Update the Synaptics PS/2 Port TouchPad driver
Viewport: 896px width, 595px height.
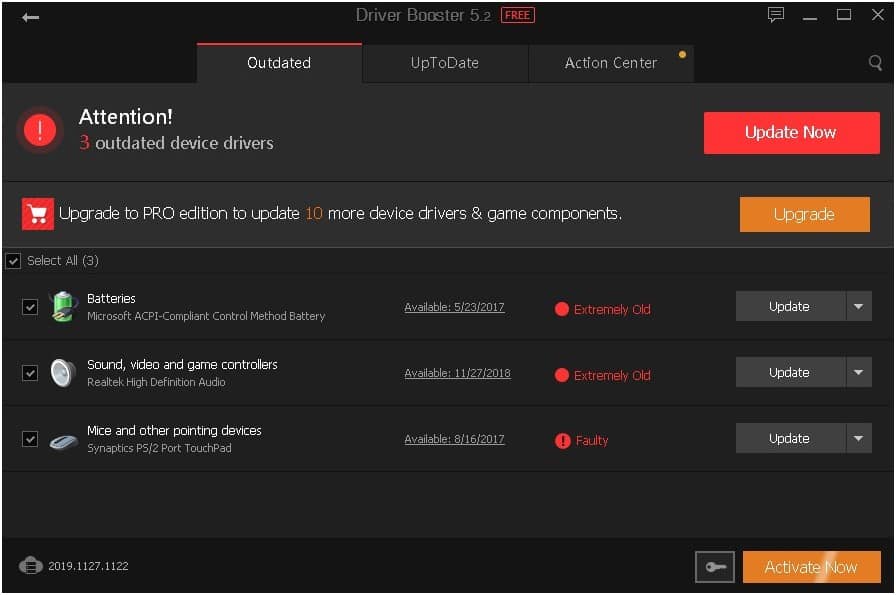790,438
